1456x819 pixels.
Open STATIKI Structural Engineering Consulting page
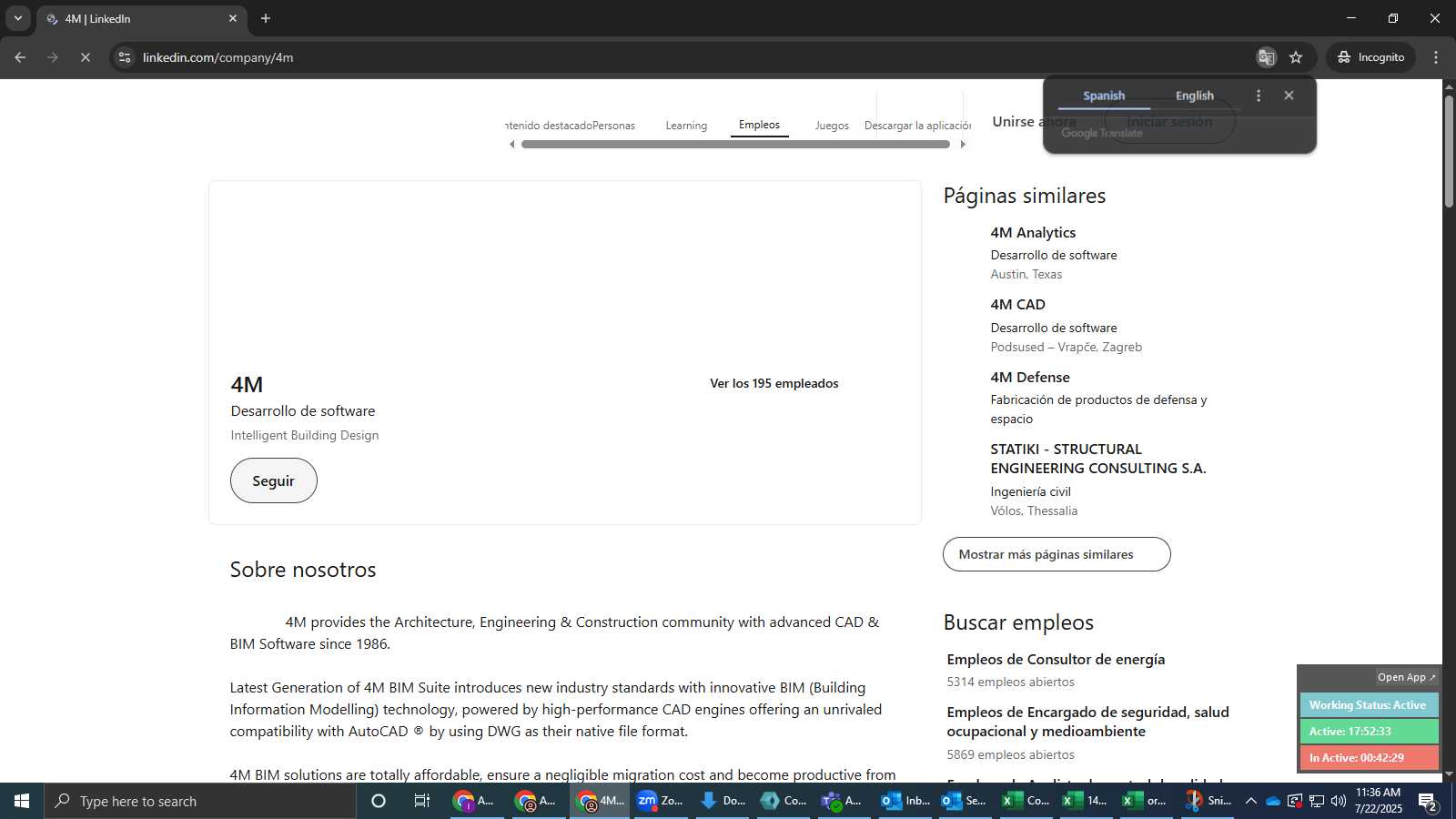click(1098, 459)
